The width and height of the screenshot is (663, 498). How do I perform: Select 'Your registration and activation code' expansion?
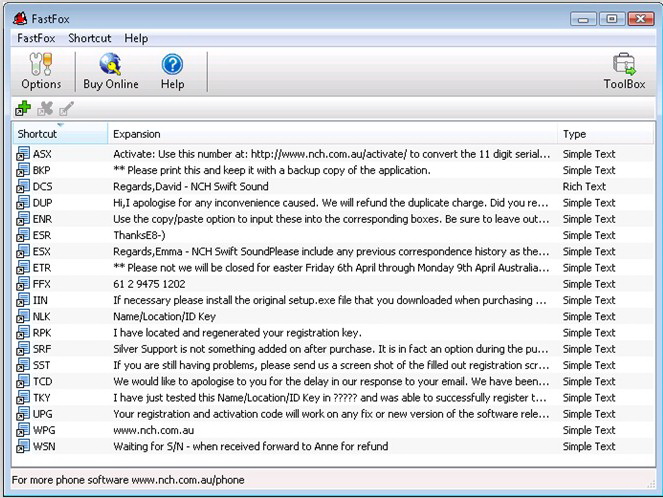(331, 414)
